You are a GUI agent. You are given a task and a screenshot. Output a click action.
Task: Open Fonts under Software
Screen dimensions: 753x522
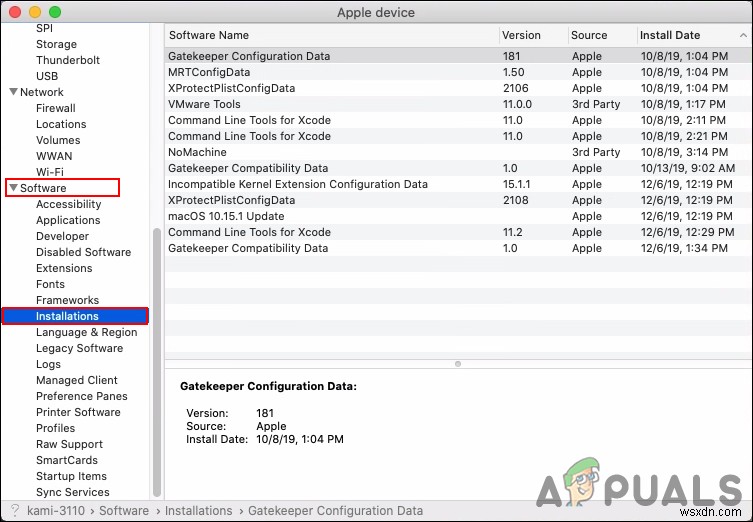(50, 284)
